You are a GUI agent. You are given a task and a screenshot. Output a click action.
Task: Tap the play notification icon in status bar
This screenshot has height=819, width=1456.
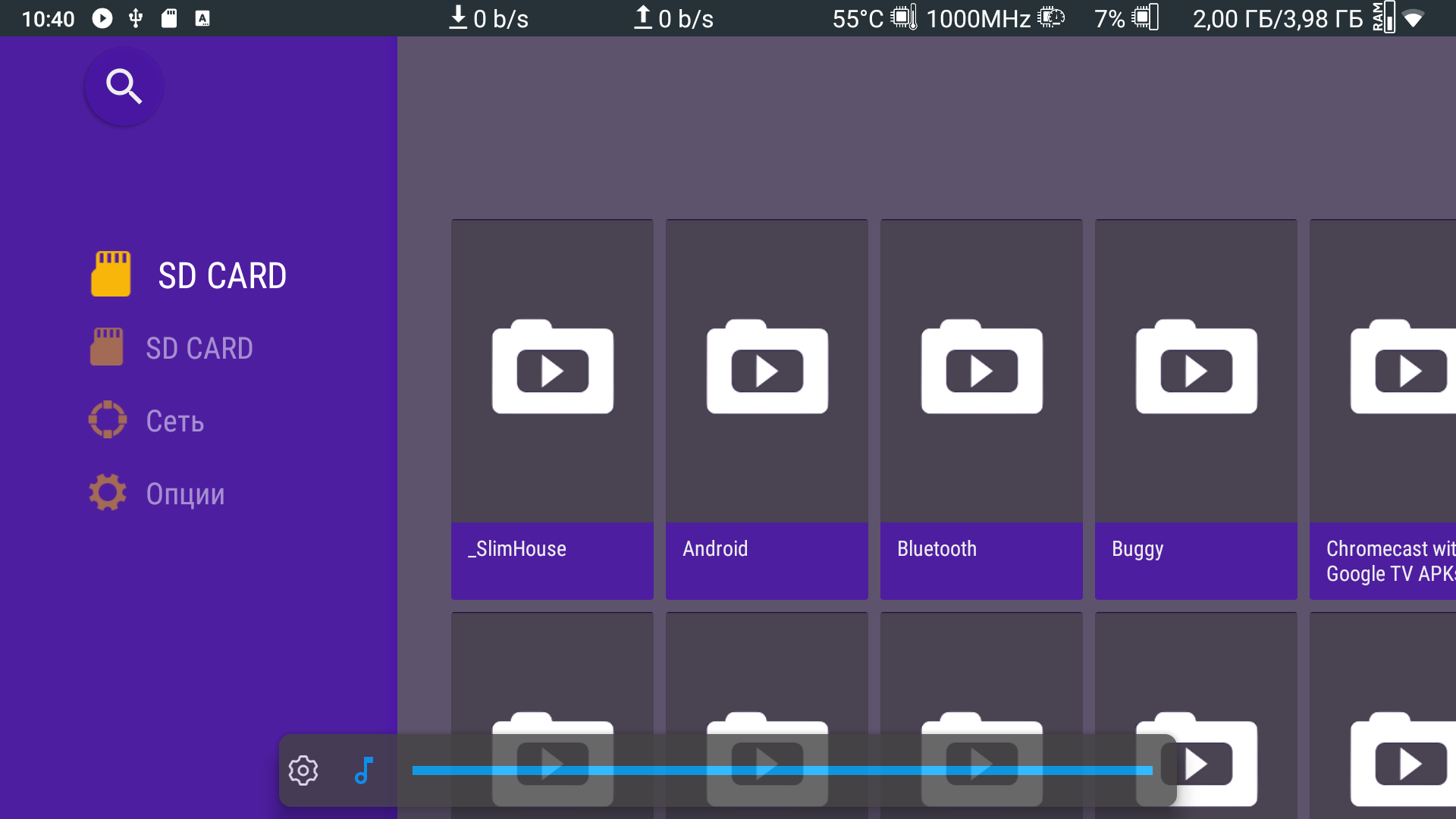(102, 18)
